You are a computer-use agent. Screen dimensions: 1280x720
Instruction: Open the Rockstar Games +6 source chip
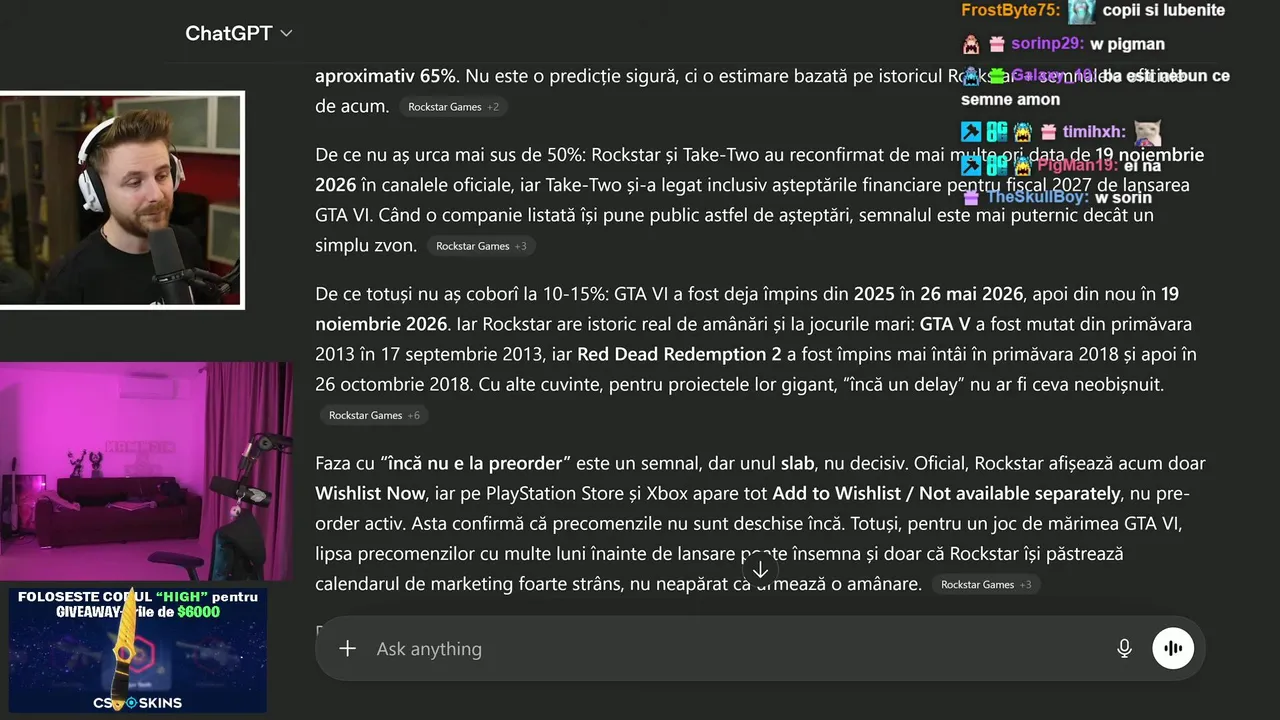[x=374, y=415]
